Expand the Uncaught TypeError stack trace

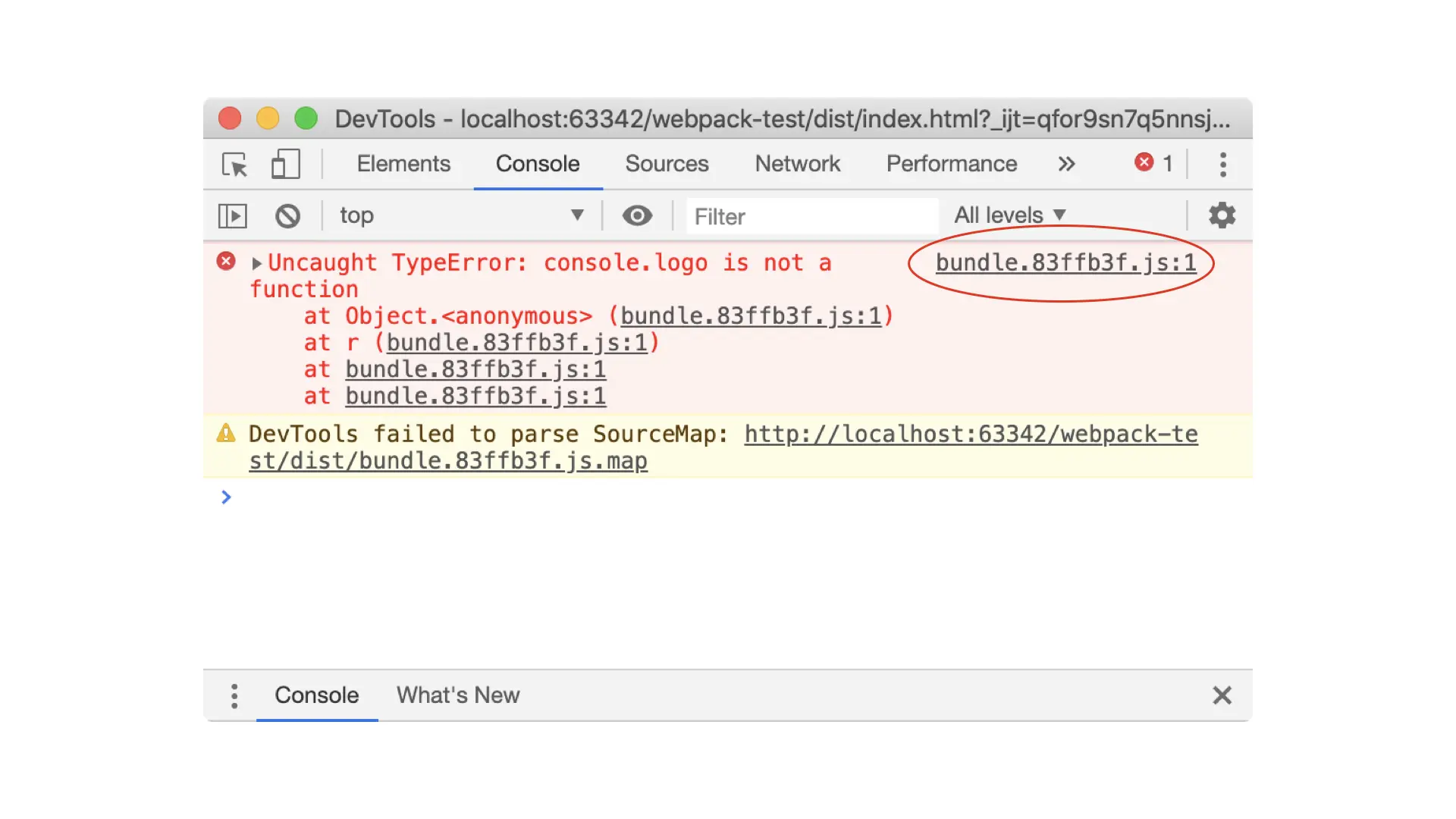point(256,263)
